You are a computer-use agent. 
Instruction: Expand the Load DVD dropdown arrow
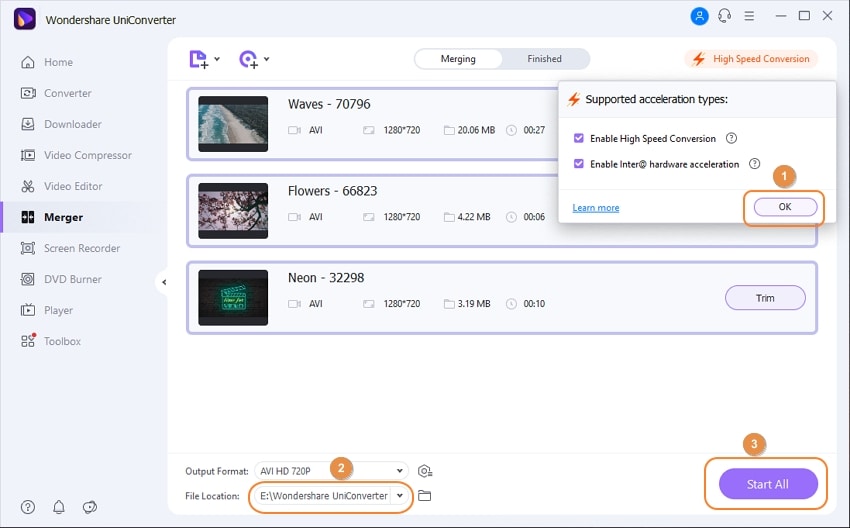coord(267,59)
